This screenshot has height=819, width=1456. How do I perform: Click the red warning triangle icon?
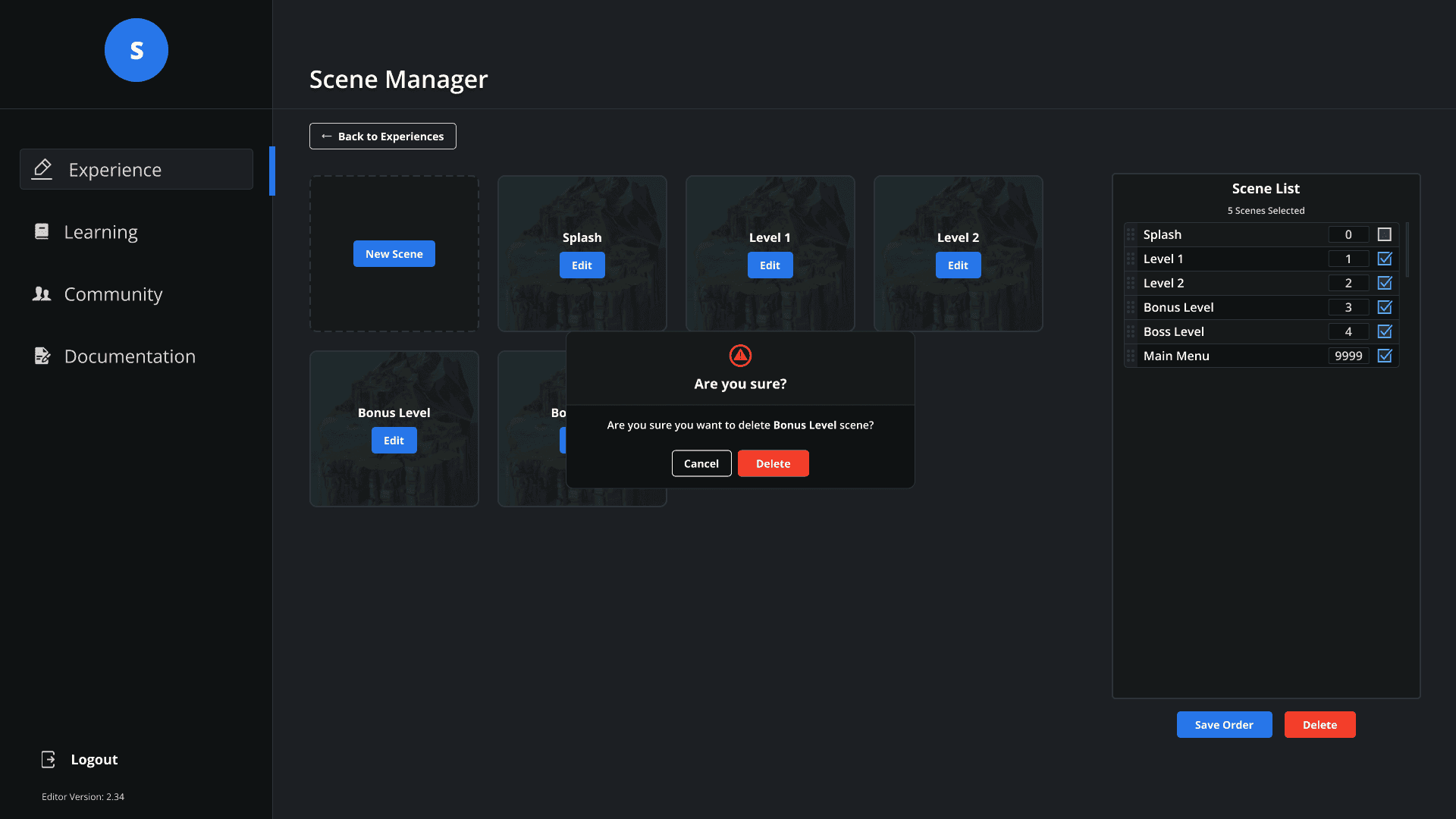pyautogui.click(x=740, y=355)
